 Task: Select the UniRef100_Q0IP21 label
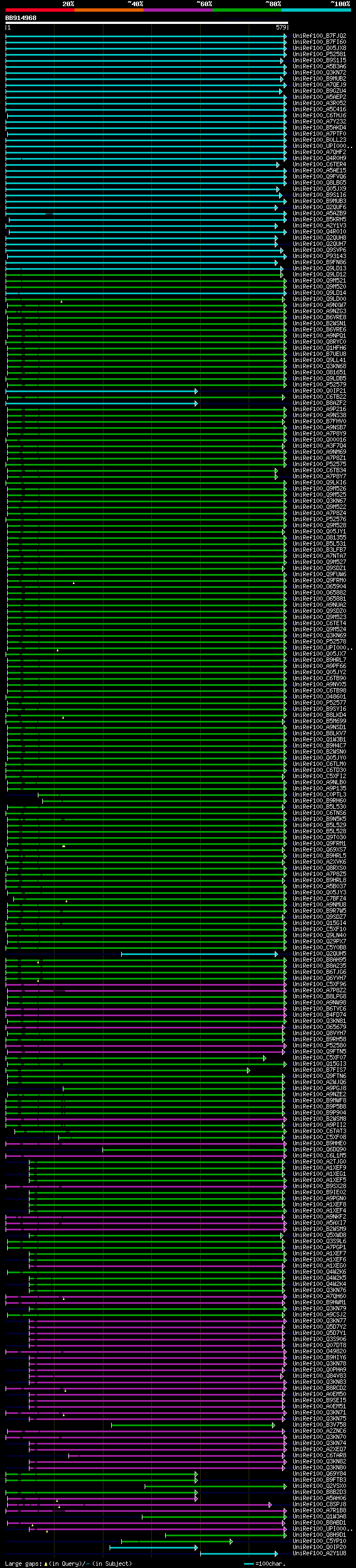(319, 391)
